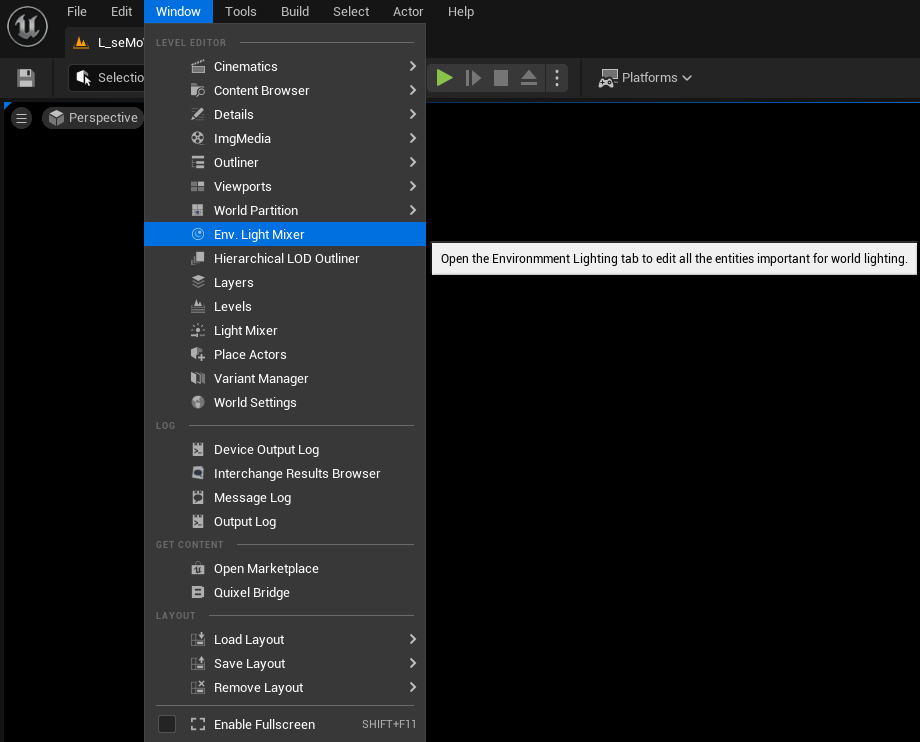
Task: Expand the Cinematics submenu arrow
Action: (412, 66)
